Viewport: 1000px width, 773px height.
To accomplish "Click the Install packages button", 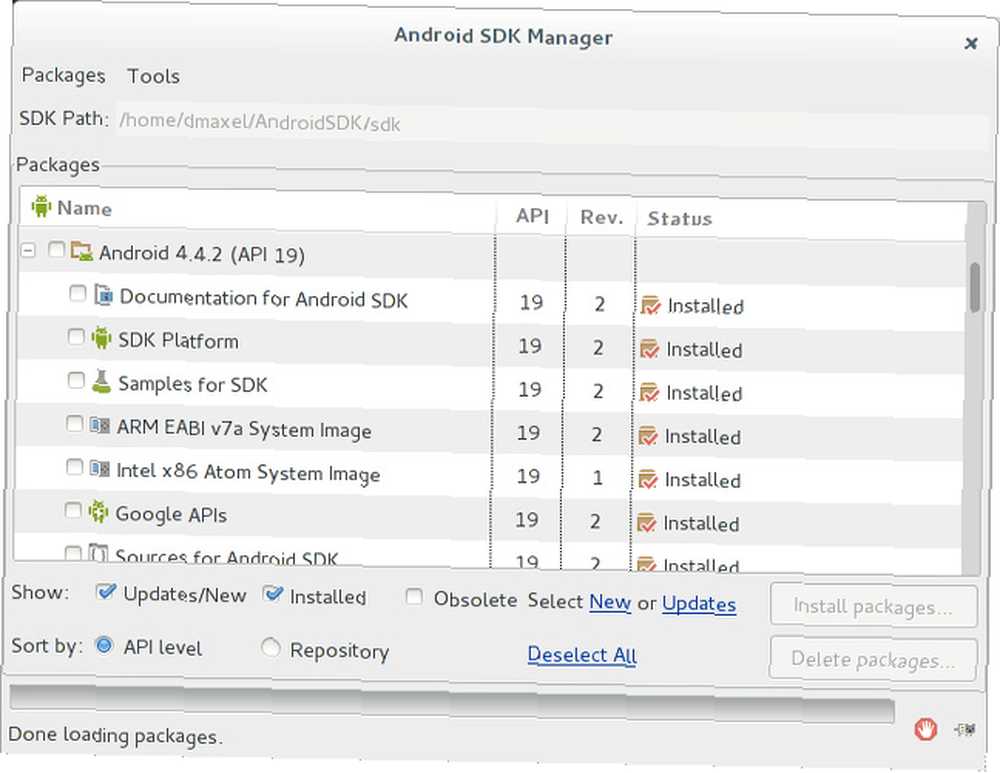I will coord(873,606).
